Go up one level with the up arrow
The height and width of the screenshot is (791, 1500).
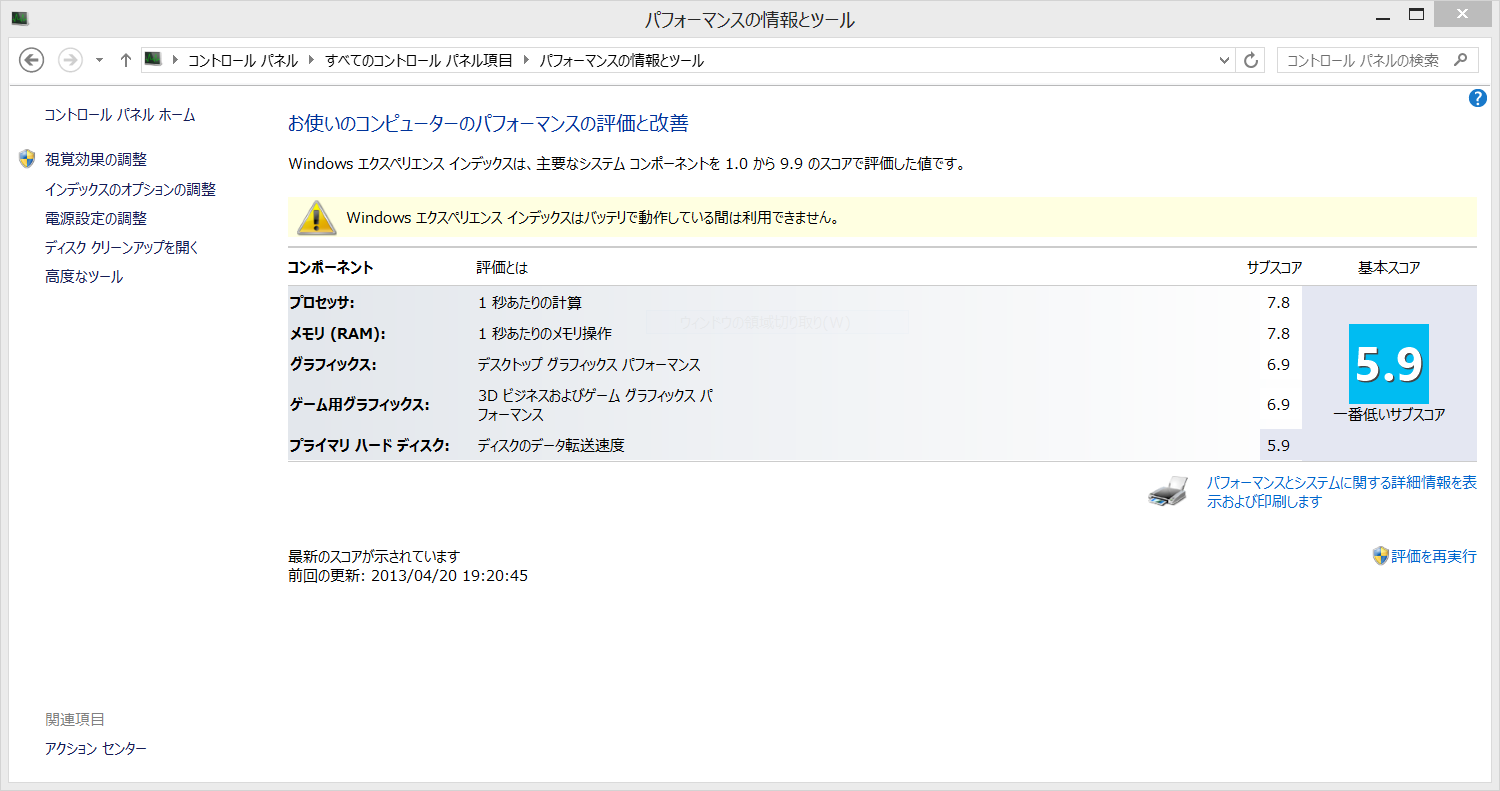pyautogui.click(x=125, y=60)
